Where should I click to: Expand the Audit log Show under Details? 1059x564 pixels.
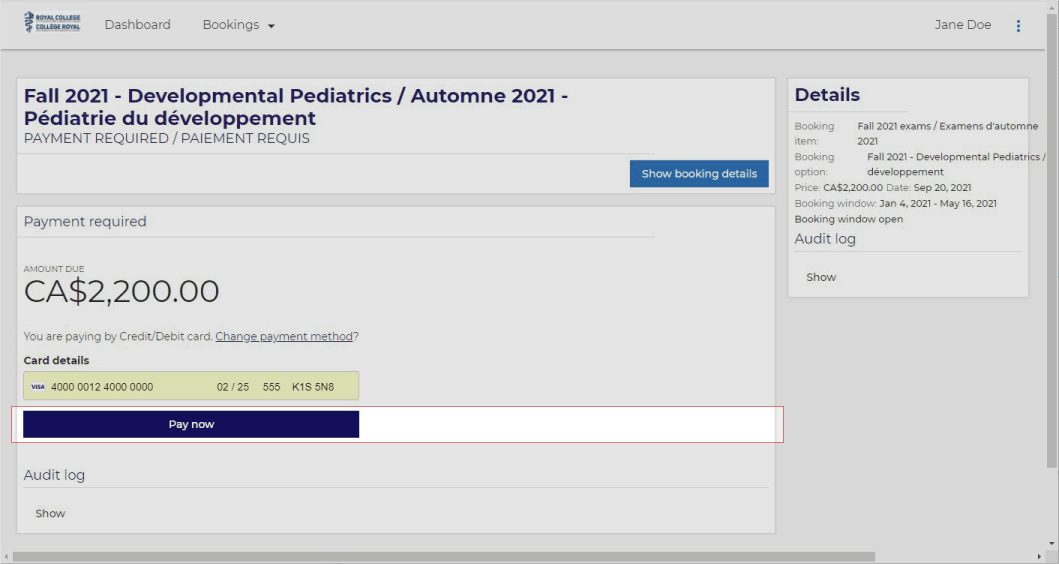pos(821,277)
